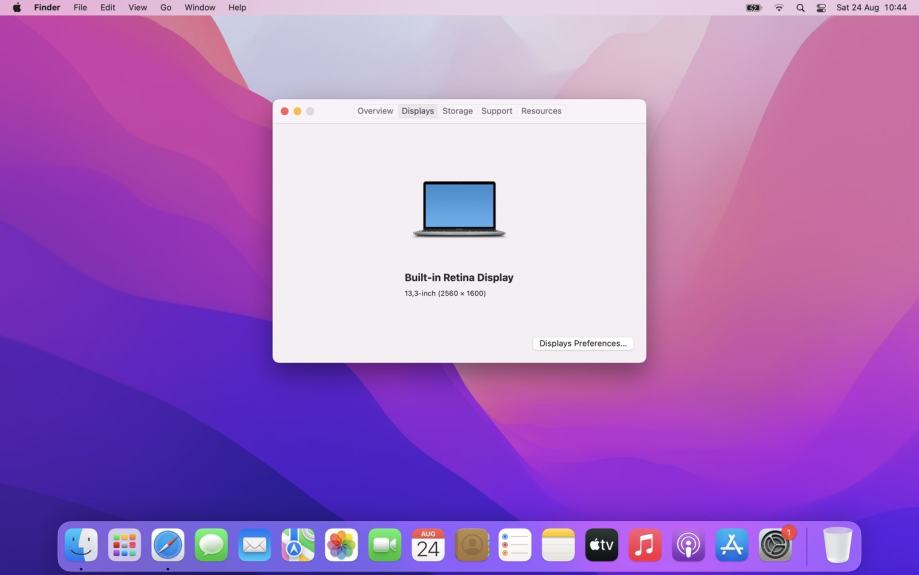Open the Music app in Dock
The height and width of the screenshot is (575, 919).
pyautogui.click(x=645, y=545)
